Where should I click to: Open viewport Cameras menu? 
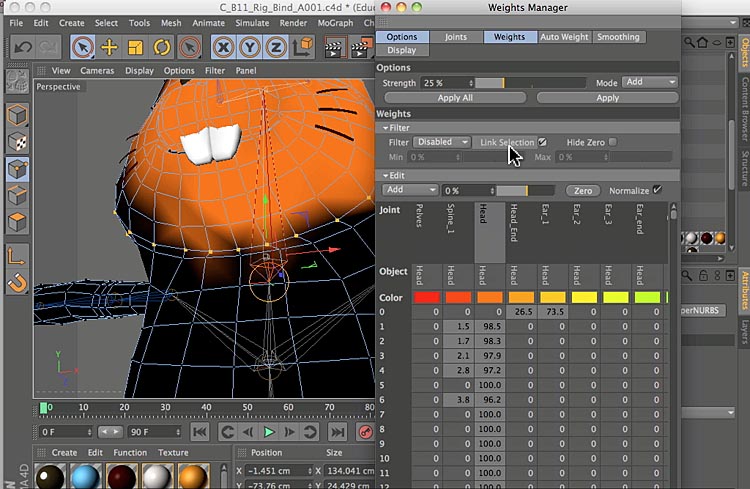pyautogui.click(x=97, y=70)
